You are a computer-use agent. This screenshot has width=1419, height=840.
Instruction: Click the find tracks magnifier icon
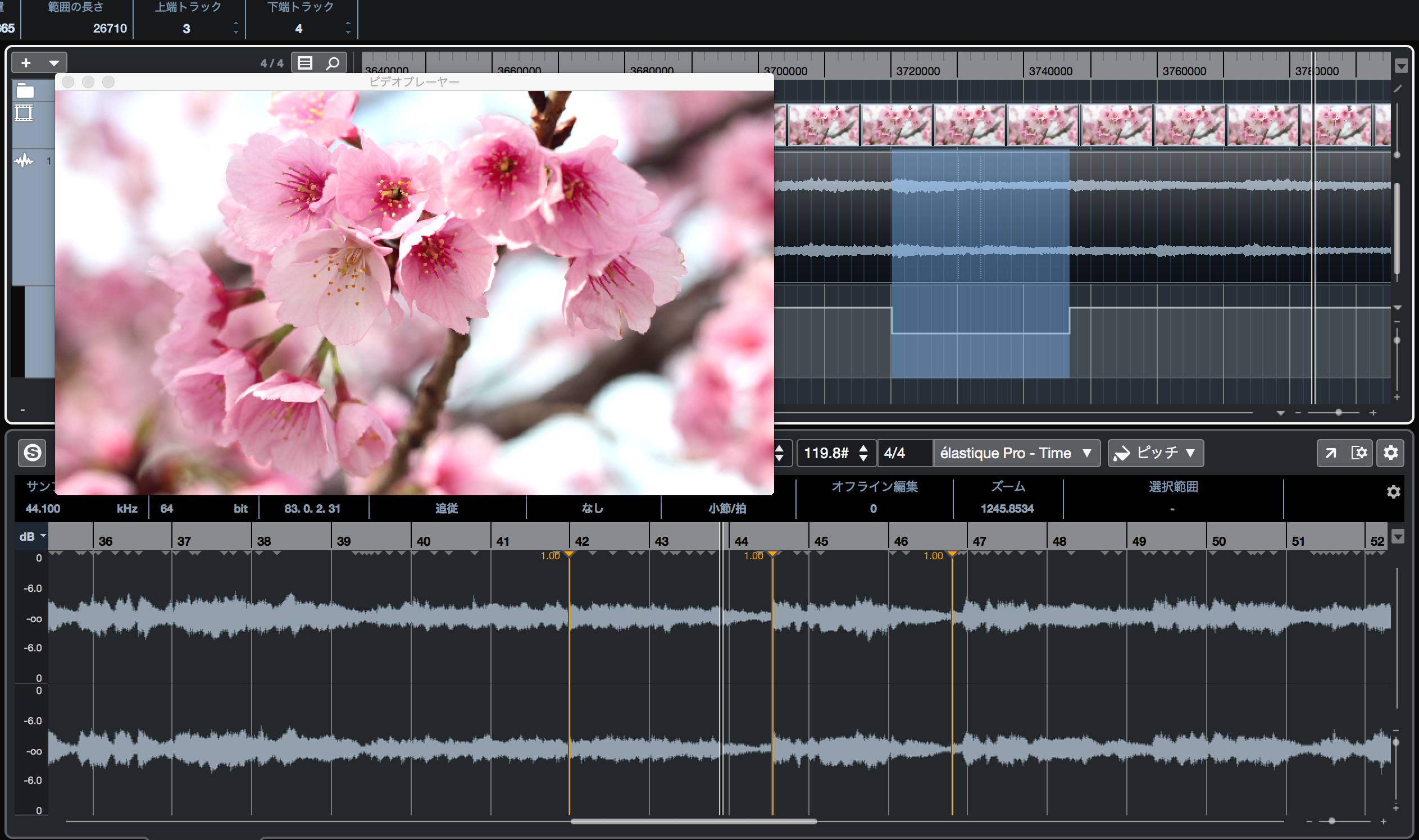[x=333, y=63]
